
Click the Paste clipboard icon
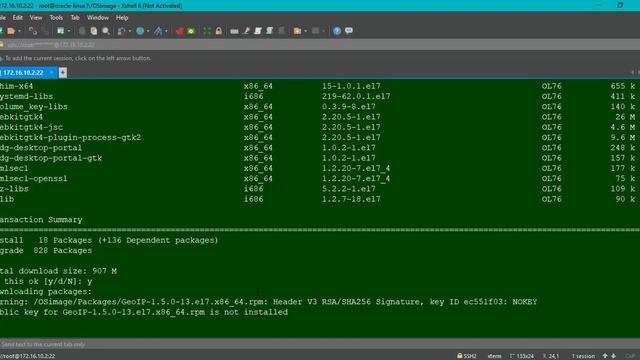(x=94, y=31)
